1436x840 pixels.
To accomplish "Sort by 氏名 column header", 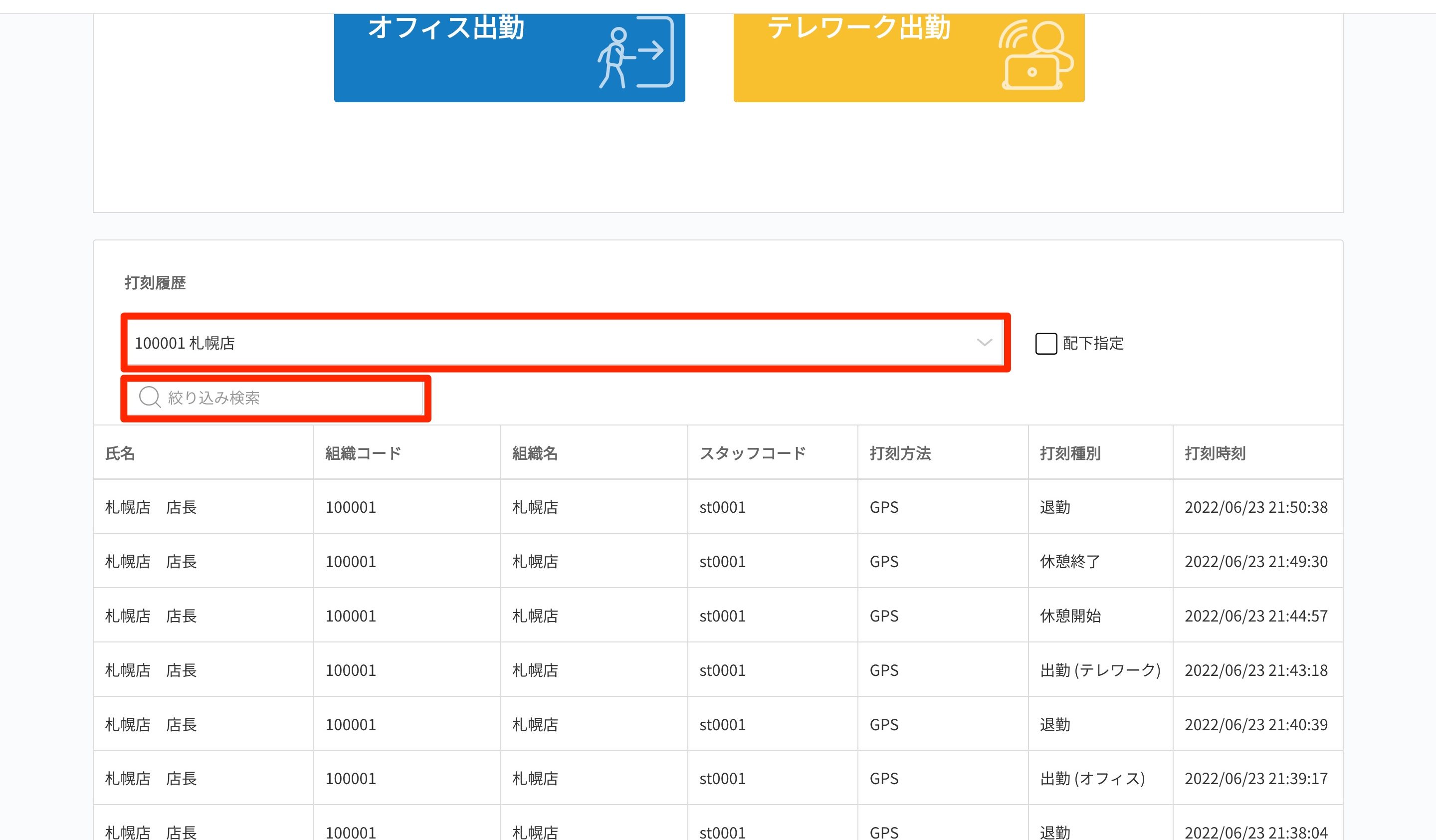I will (120, 453).
